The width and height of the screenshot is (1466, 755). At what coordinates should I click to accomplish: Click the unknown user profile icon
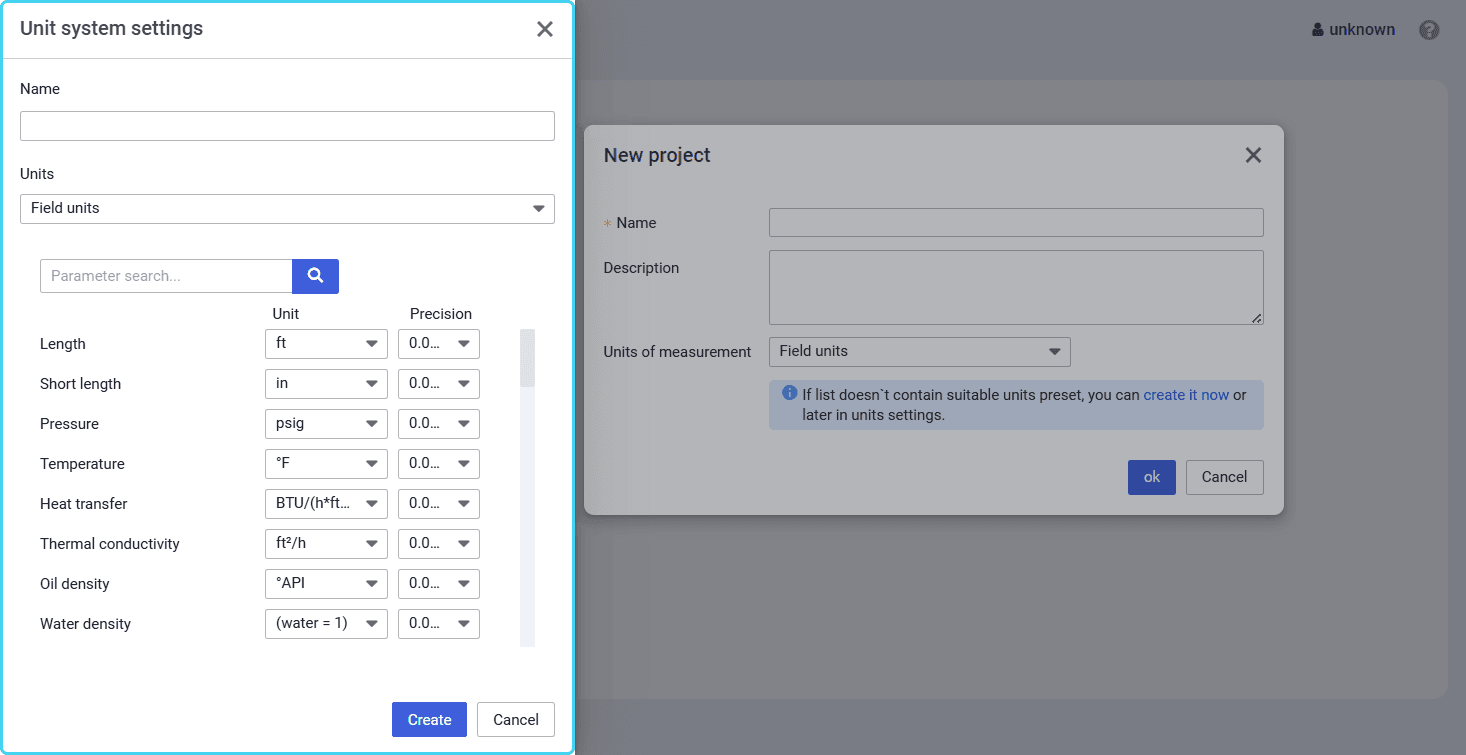tap(1318, 30)
